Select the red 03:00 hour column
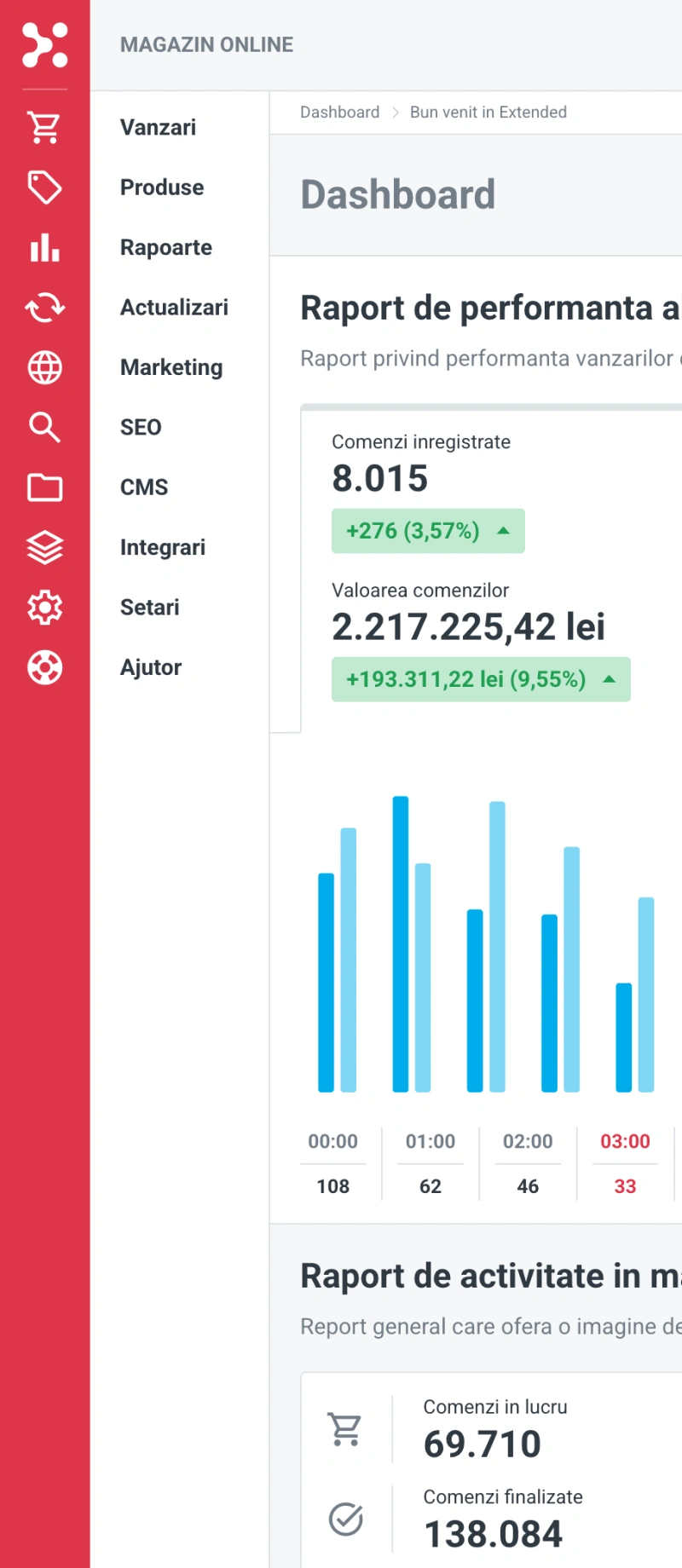682x1568 pixels. [625, 1163]
